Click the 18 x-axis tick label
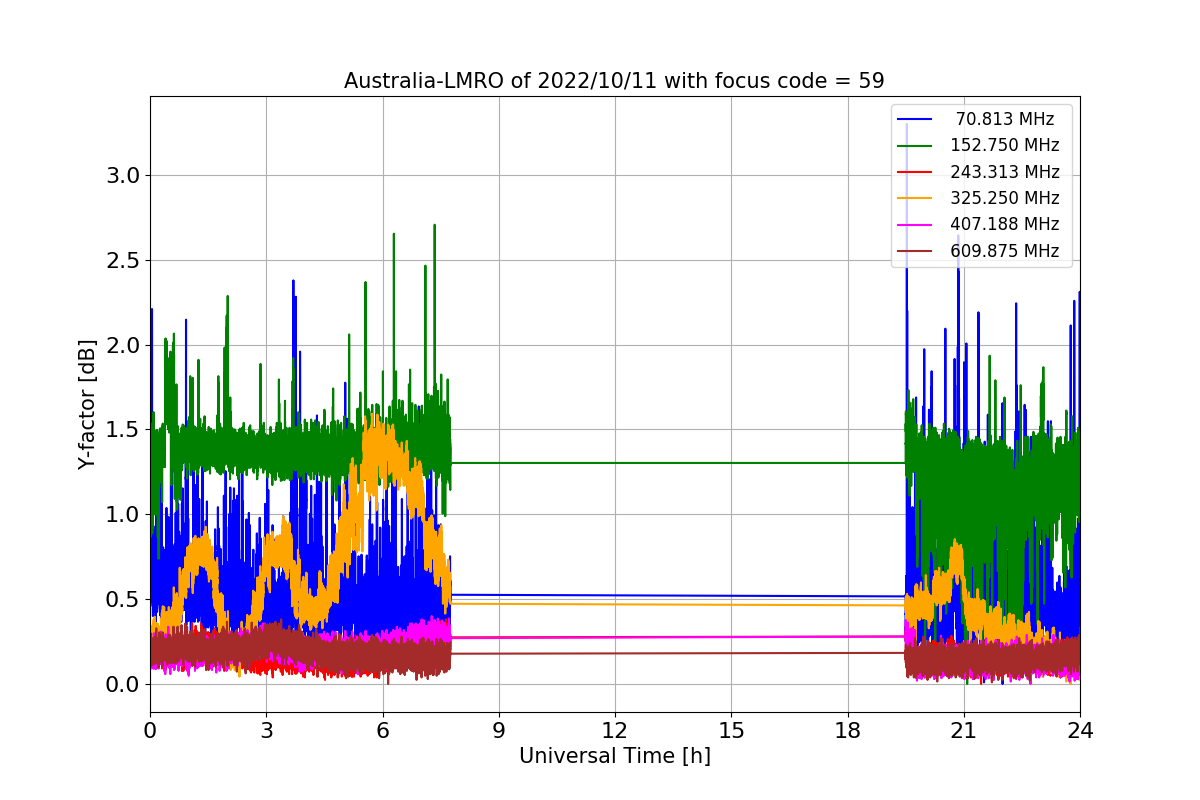 847,731
